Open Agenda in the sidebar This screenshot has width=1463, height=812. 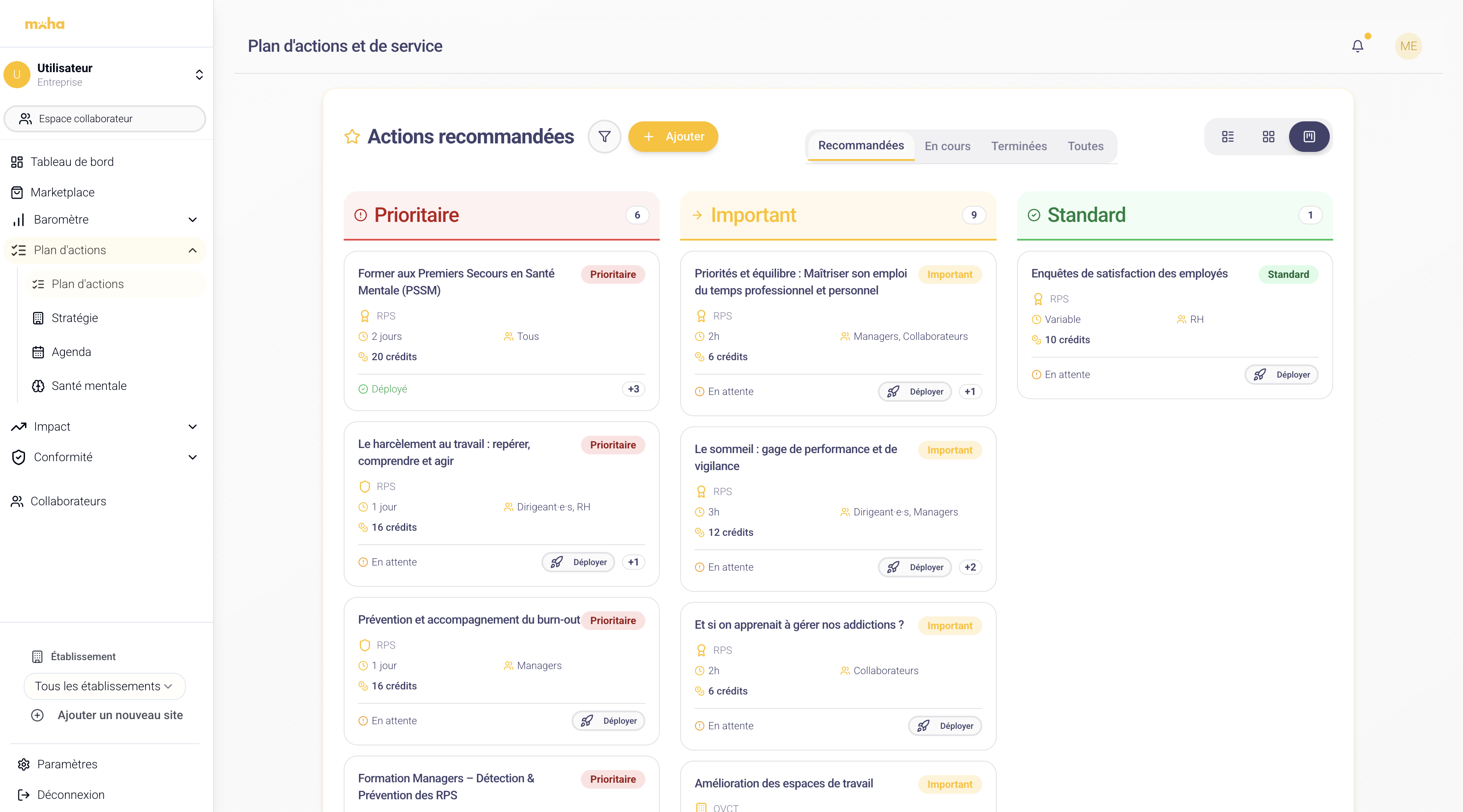point(71,352)
